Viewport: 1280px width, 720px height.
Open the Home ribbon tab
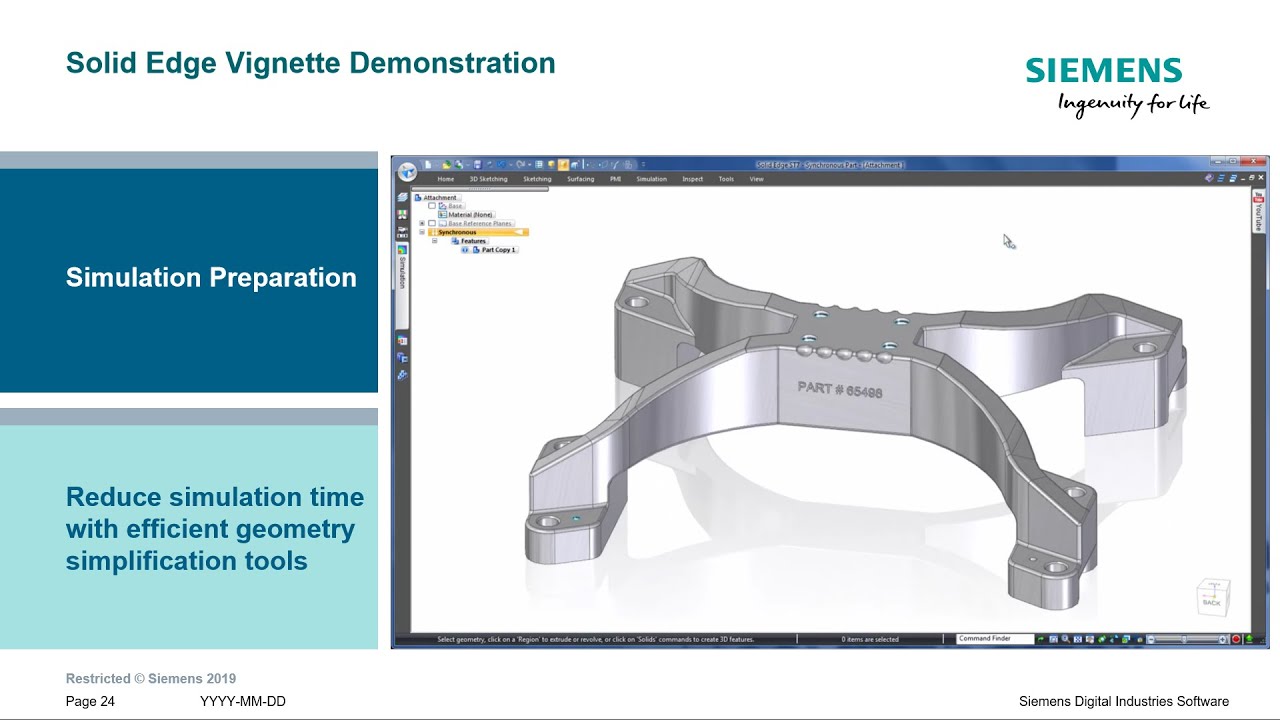point(446,179)
